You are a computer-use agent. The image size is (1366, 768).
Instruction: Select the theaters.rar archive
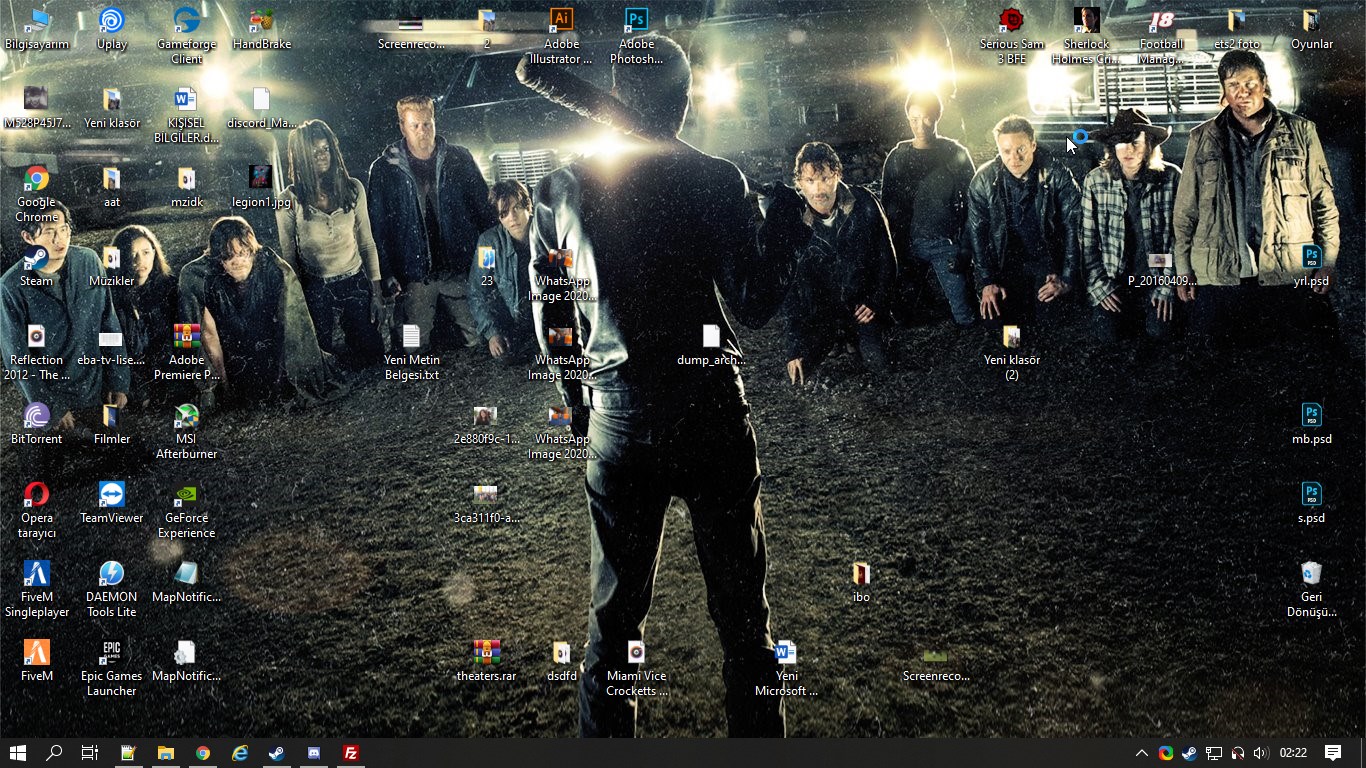click(x=486, y=661)
